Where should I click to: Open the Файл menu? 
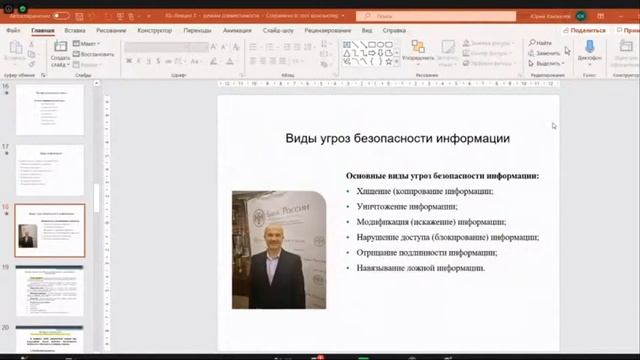pos(13,31)
